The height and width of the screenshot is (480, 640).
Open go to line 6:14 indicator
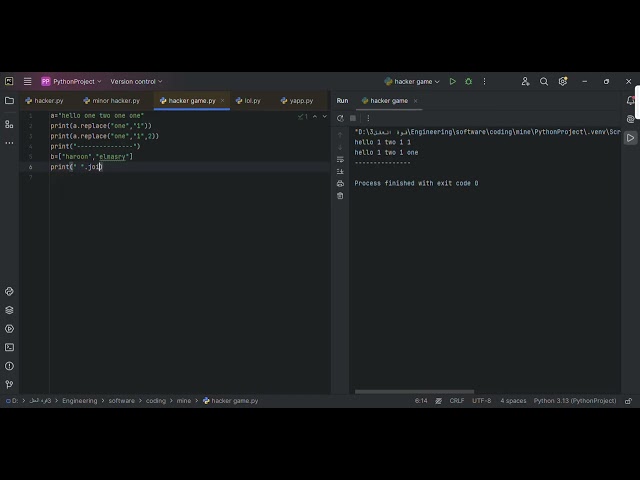click(x=421, y=401)
